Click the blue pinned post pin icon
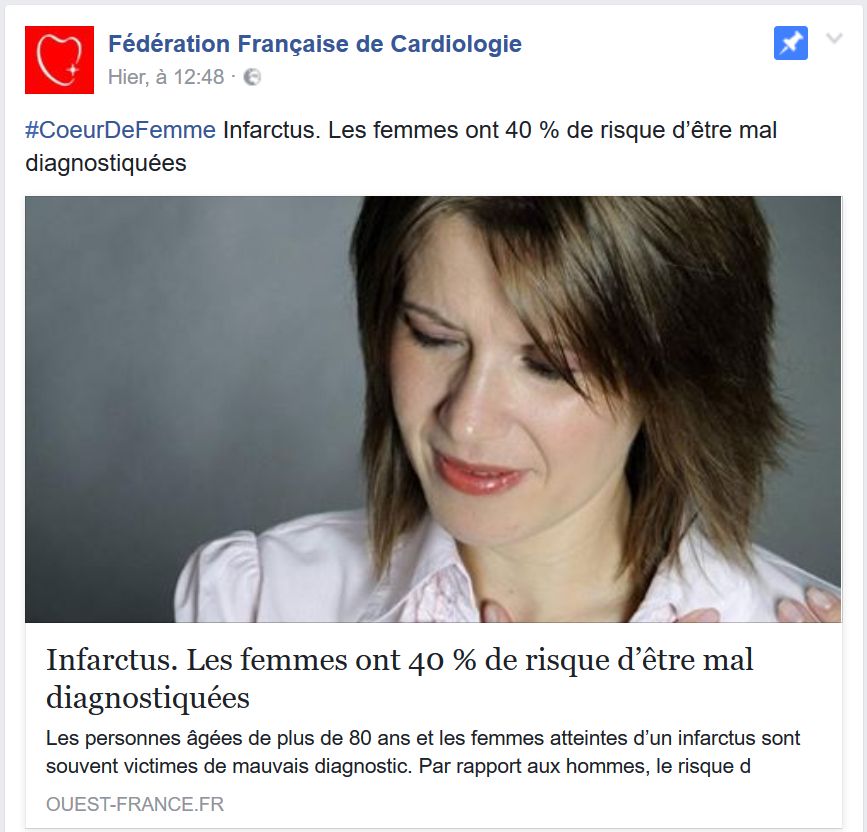 click(791, 43)
